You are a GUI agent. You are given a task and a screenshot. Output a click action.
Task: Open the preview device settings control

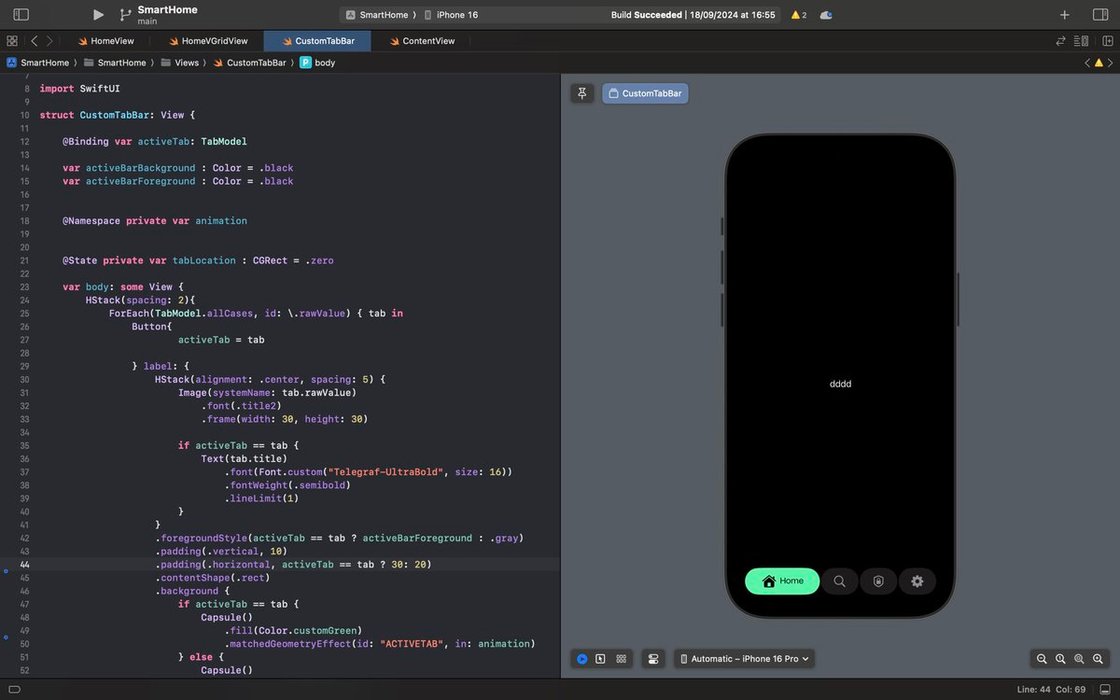tap(653, 659)
